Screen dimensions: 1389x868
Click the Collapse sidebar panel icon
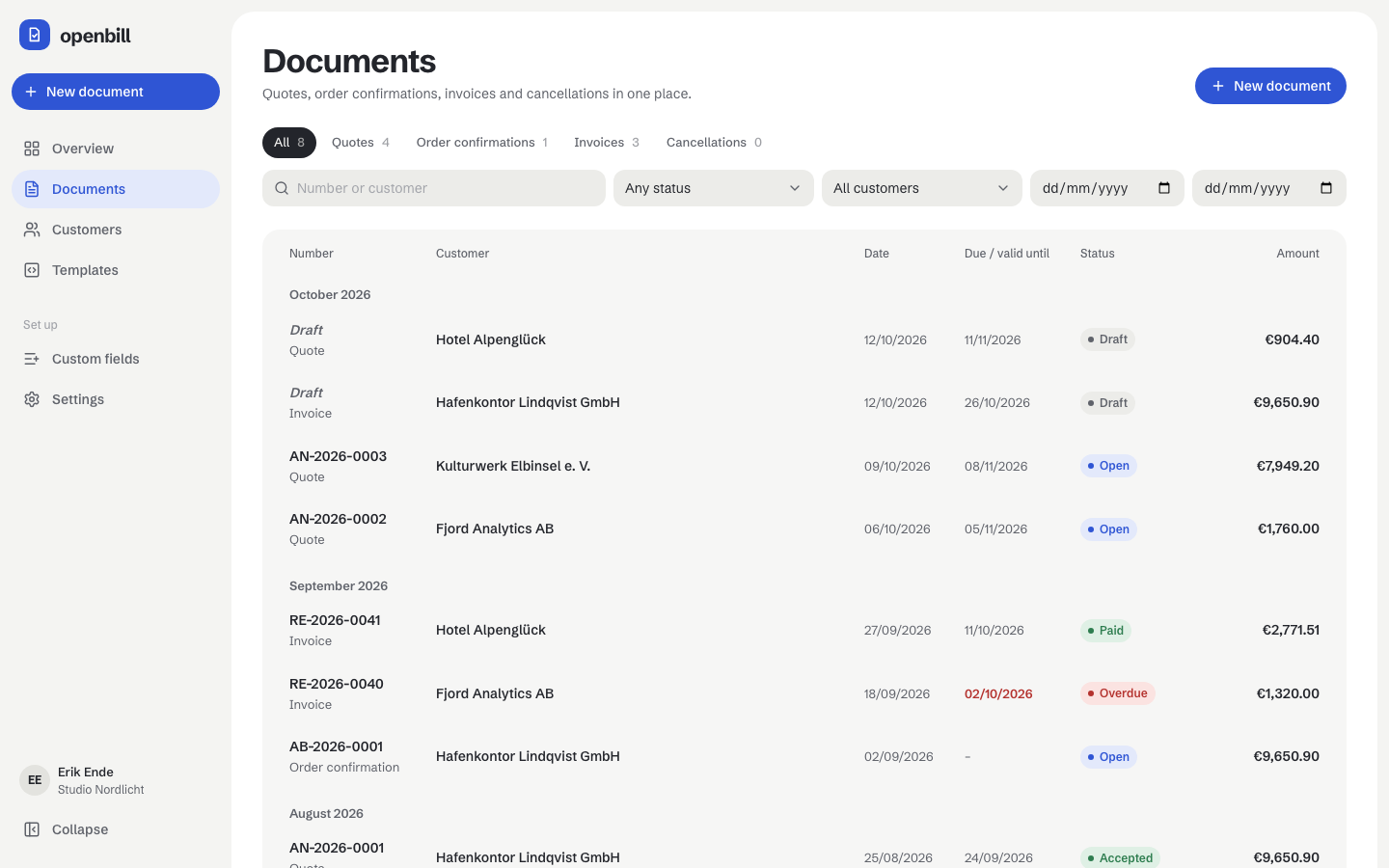tap(32, 829)
